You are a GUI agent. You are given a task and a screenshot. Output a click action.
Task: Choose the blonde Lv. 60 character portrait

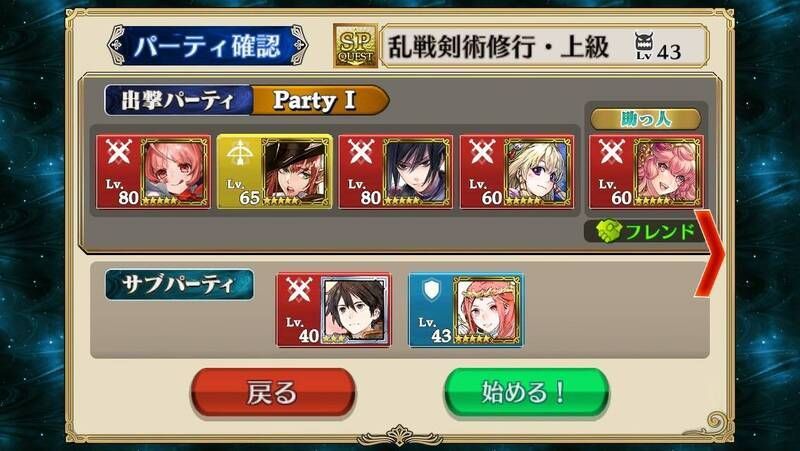(x=539, y=172)
